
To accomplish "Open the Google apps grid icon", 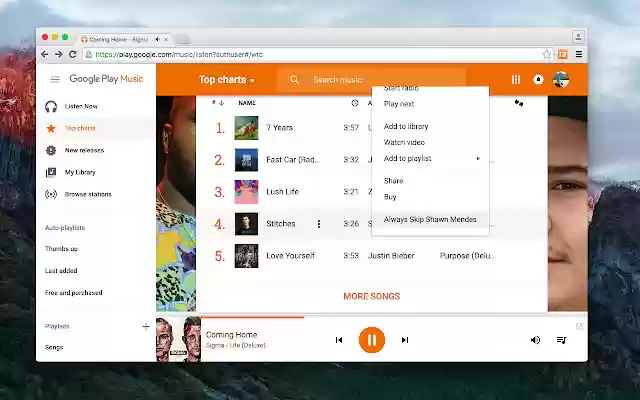I will coord(516,80).
